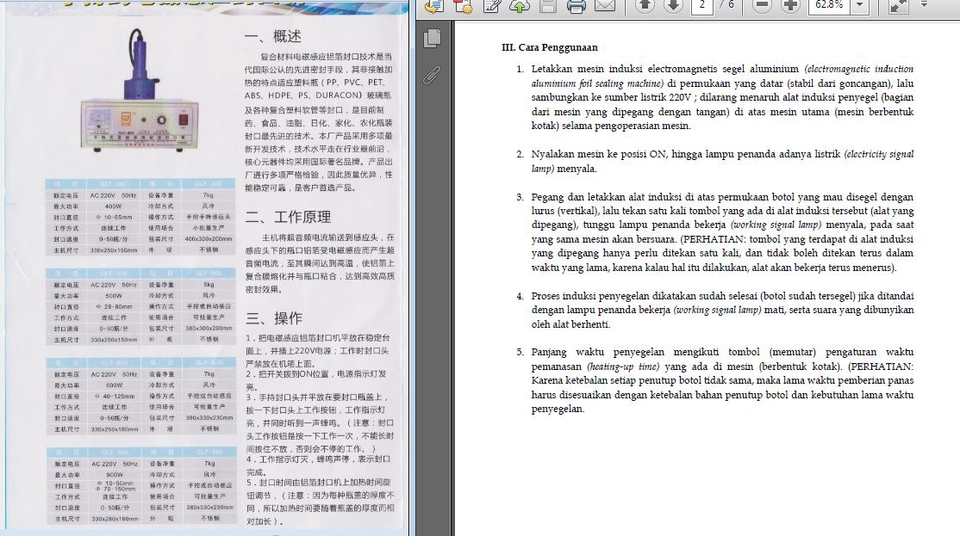Zoom in with plus button

(x=790, y=6)
